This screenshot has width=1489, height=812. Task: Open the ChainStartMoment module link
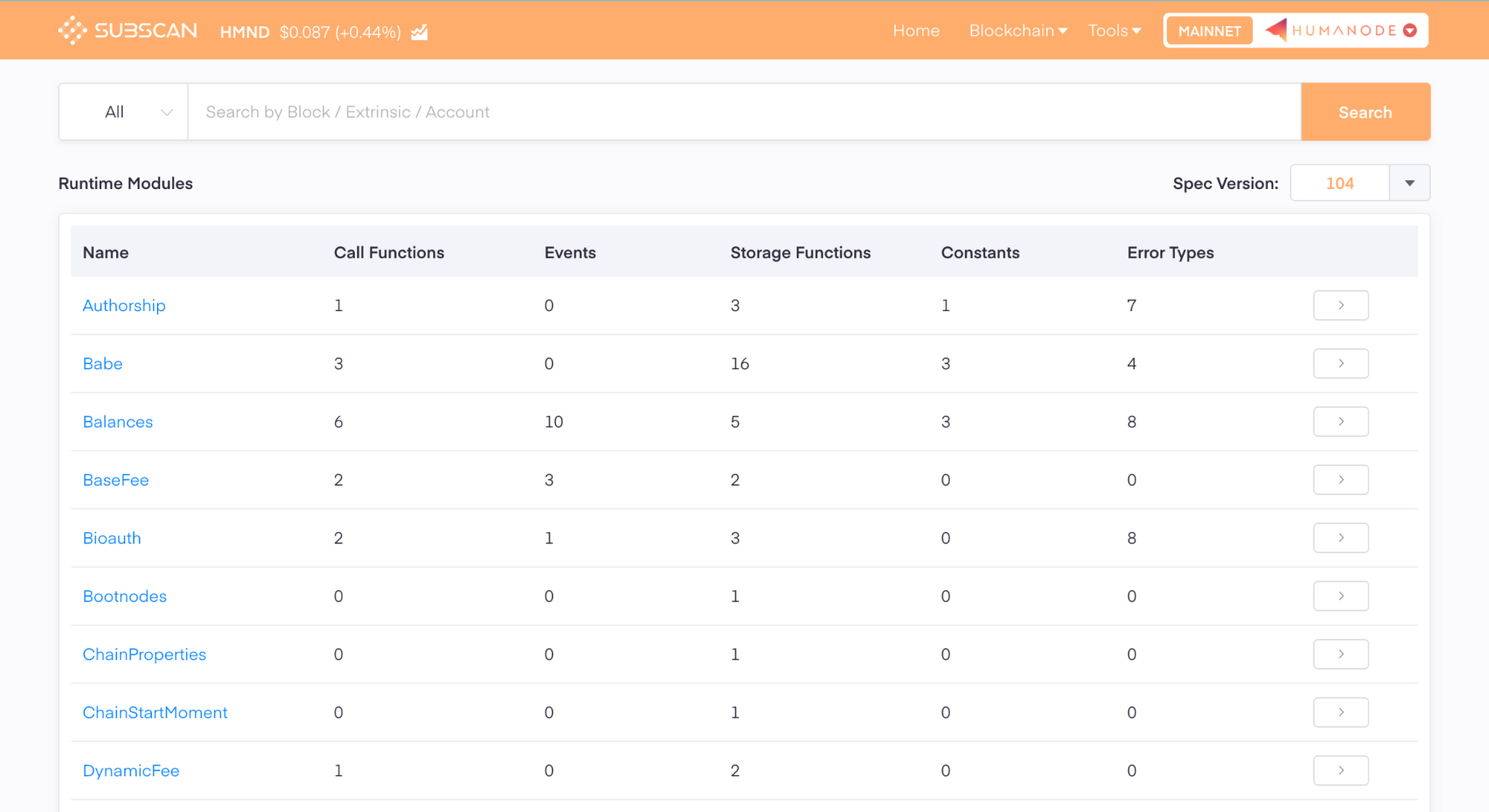[155, 712]
